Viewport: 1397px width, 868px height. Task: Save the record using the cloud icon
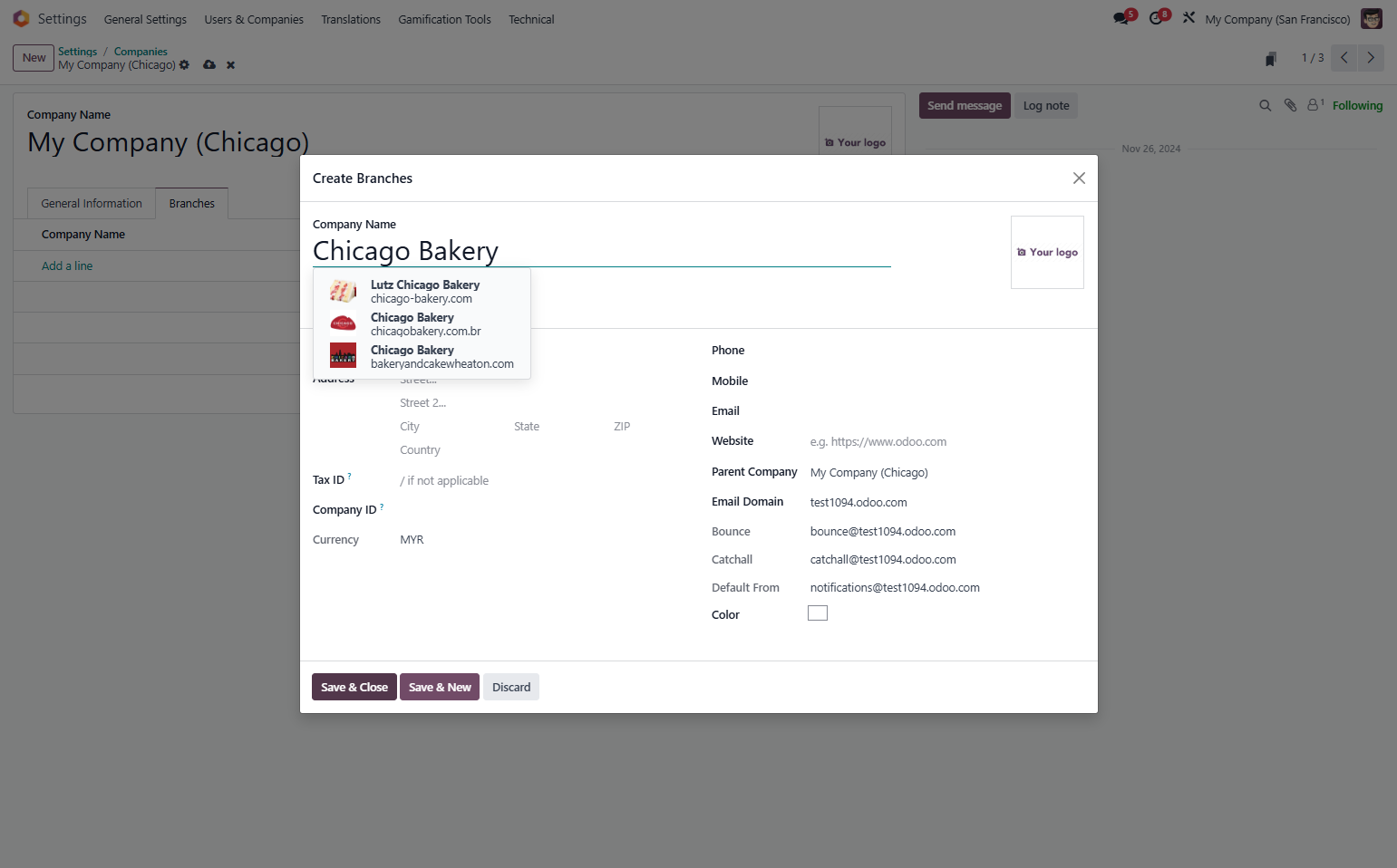click(x=209, y=65)
